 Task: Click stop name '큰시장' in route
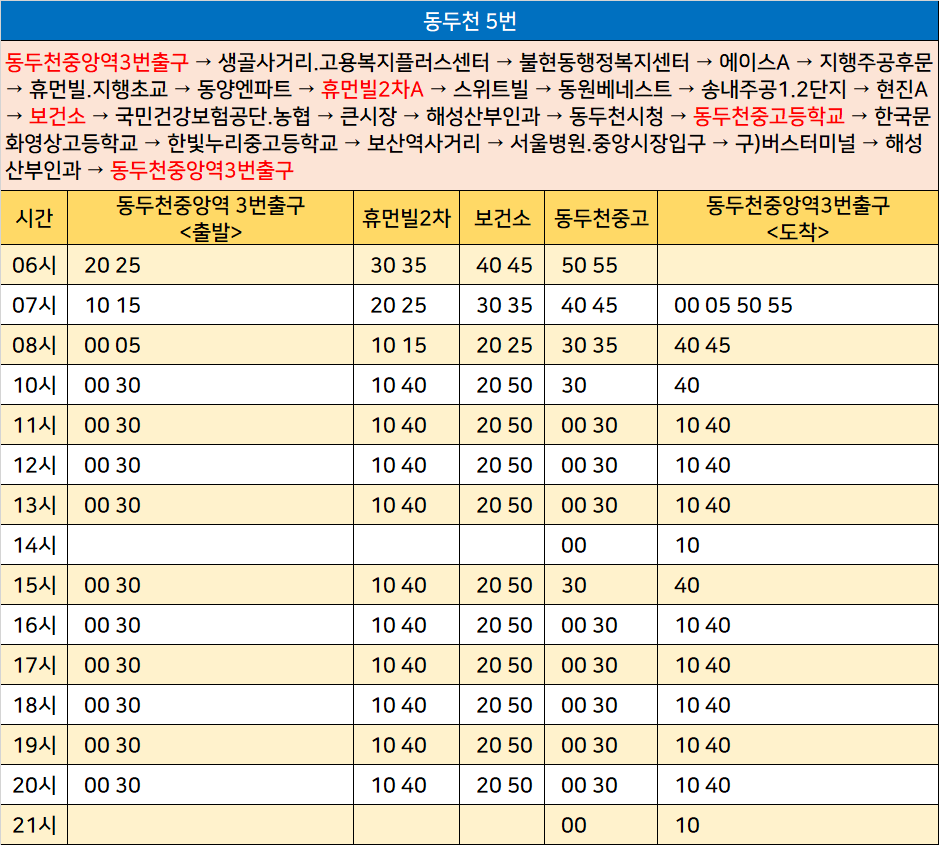[x=368, y=116]
